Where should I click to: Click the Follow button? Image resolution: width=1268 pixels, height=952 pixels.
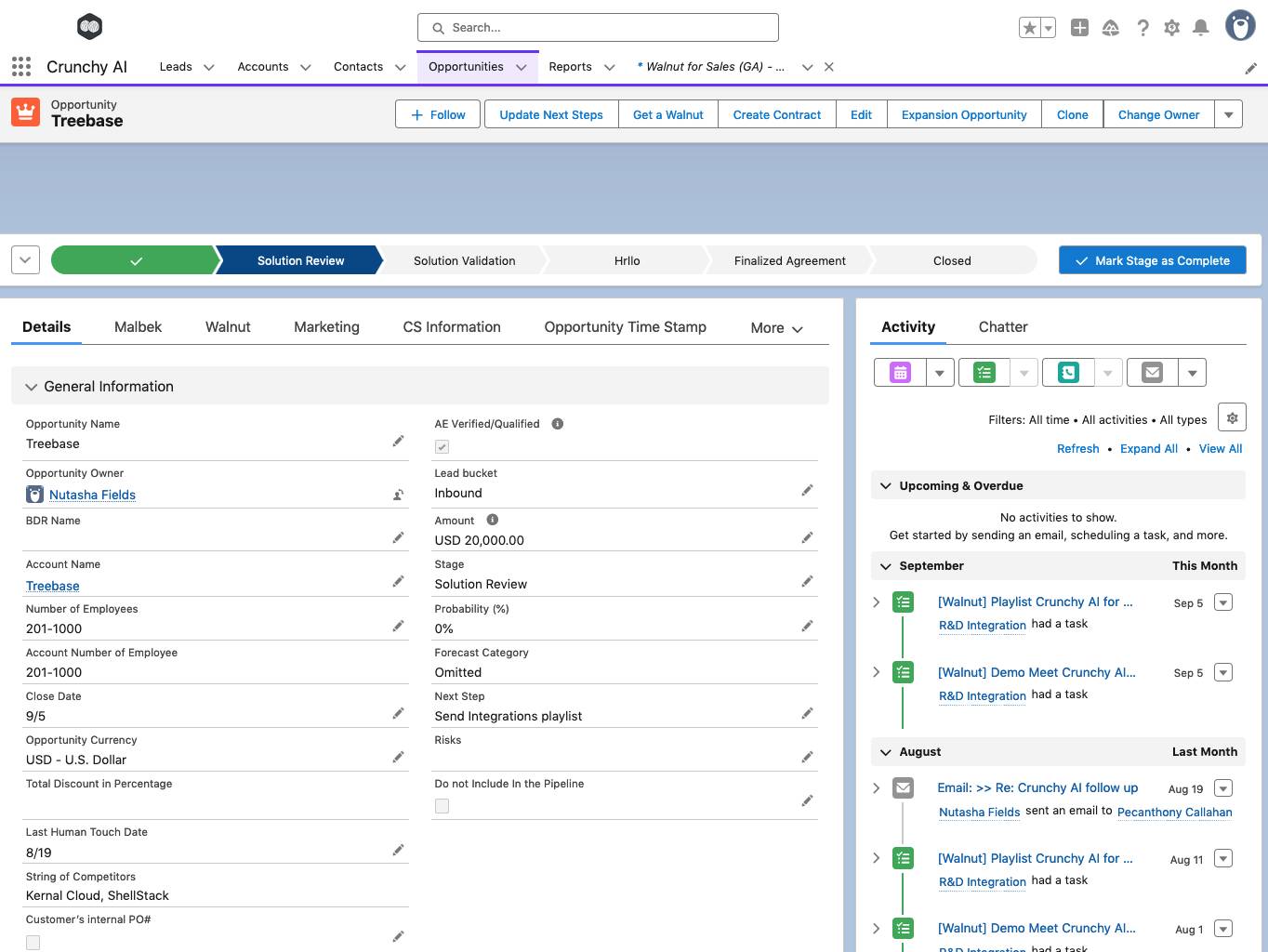coord(438,114)
